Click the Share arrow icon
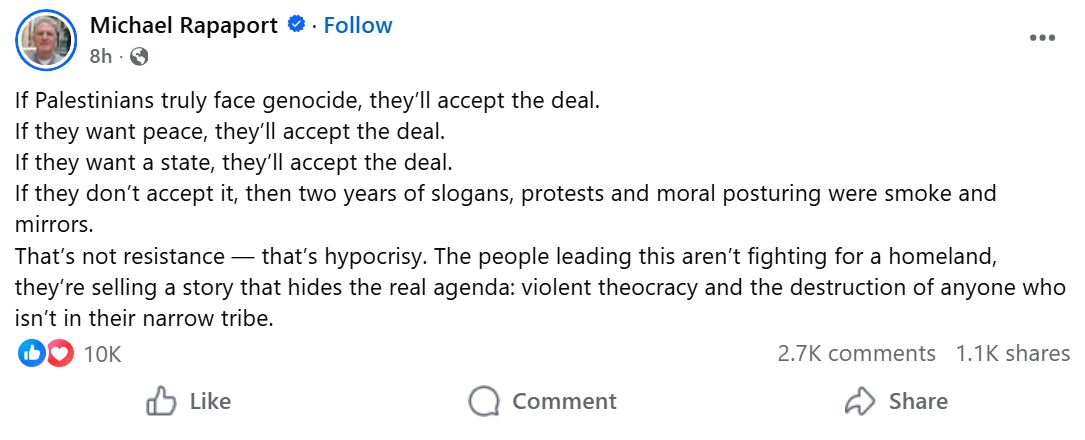This screenshot has height=440, width=1085. point(860,402)
